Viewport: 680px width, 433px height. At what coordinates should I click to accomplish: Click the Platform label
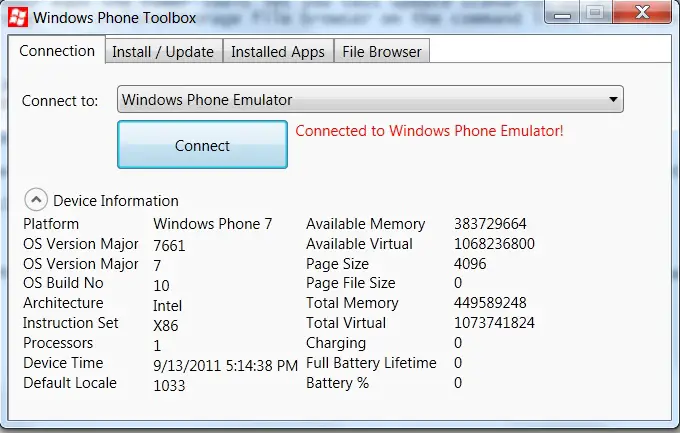point(51,224)
